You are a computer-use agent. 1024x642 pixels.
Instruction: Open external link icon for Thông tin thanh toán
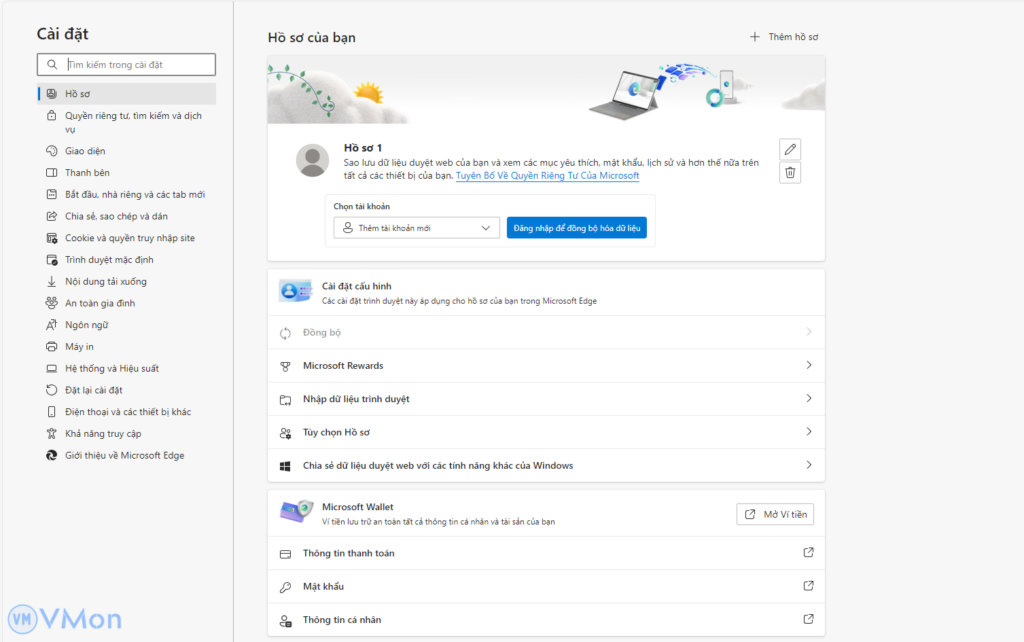pyautogui.click(x=808, y=553)
